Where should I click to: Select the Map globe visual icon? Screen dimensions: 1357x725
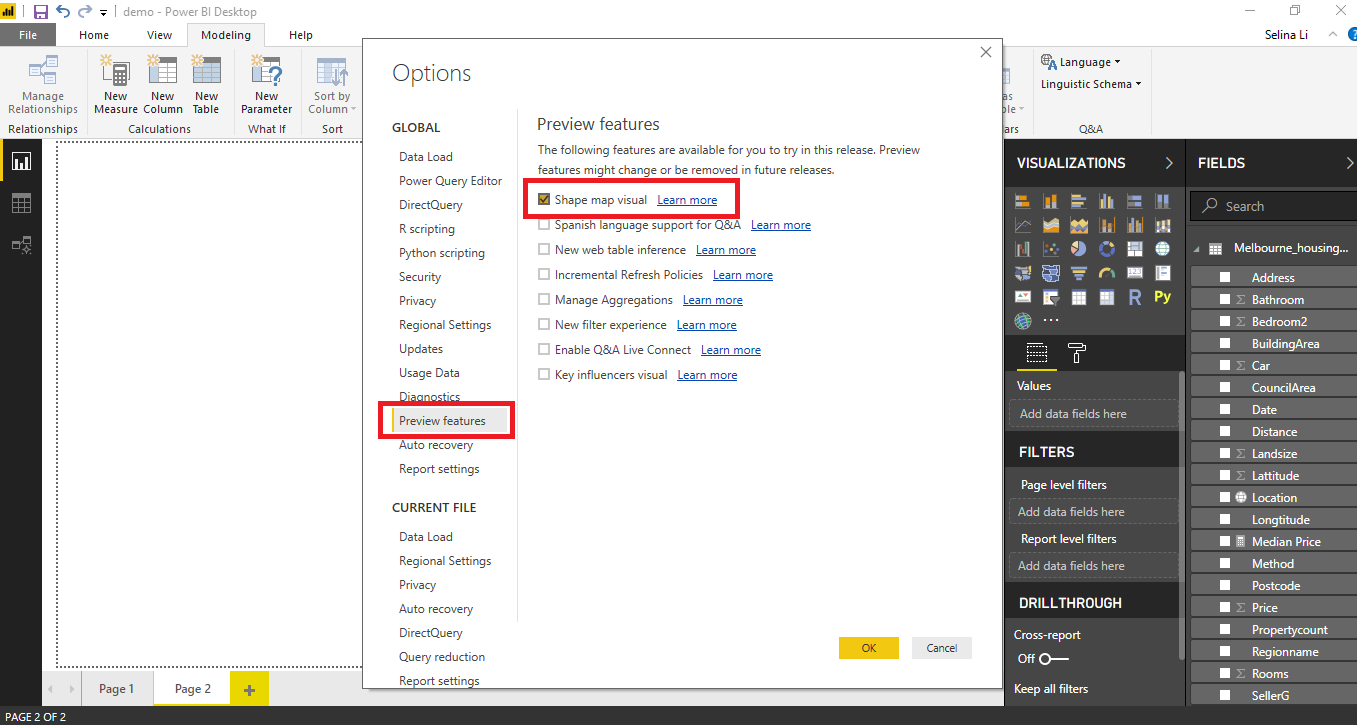pos(1162,248)
